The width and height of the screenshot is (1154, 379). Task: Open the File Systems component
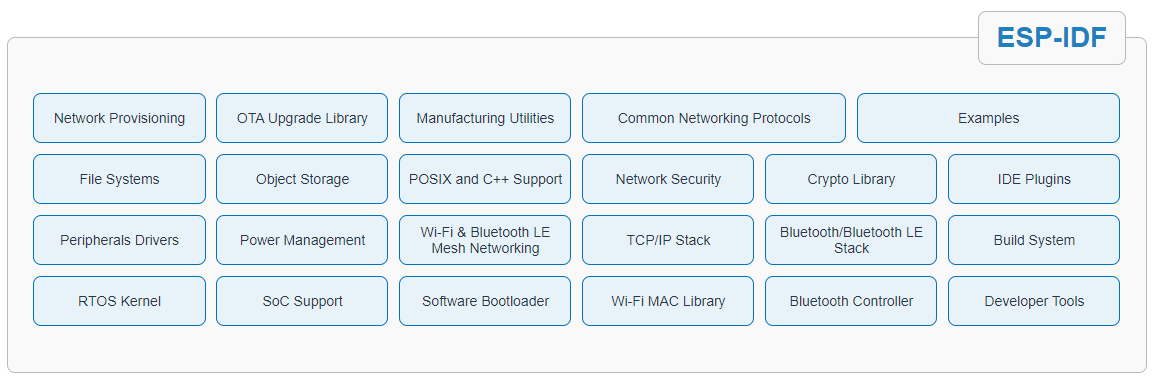[119, 179]
